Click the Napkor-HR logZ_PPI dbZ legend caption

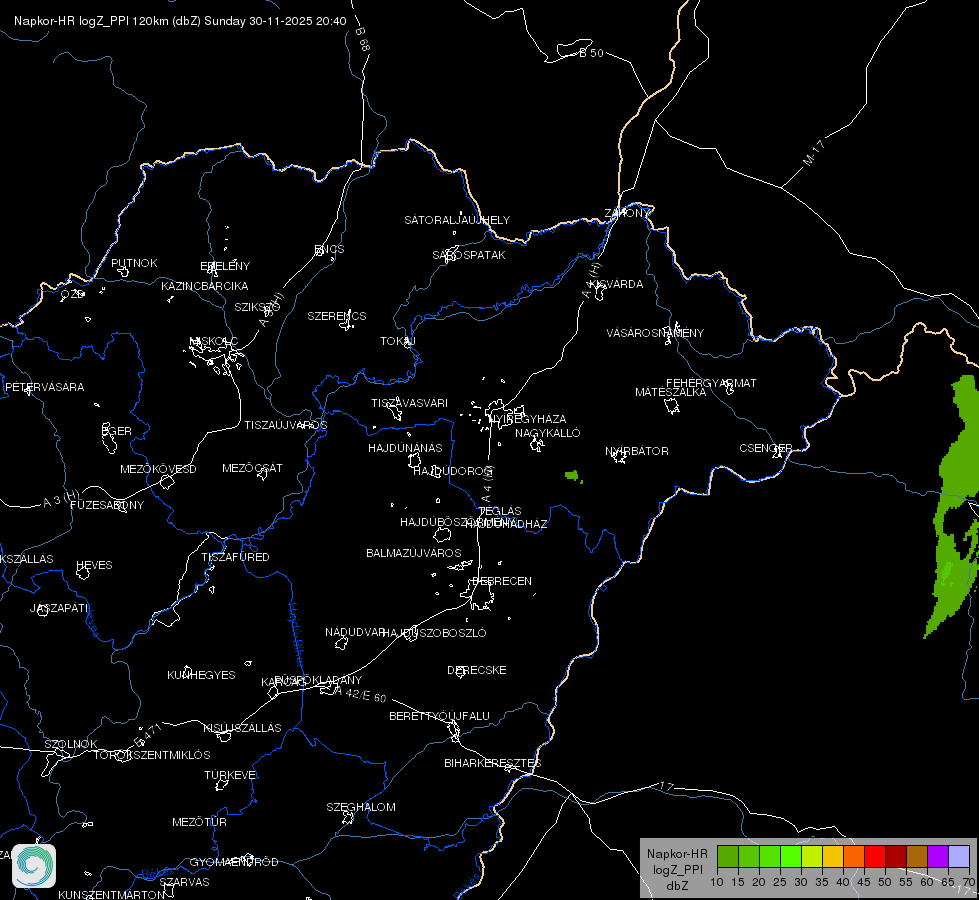pyautogui.click(x=677, y=869)
